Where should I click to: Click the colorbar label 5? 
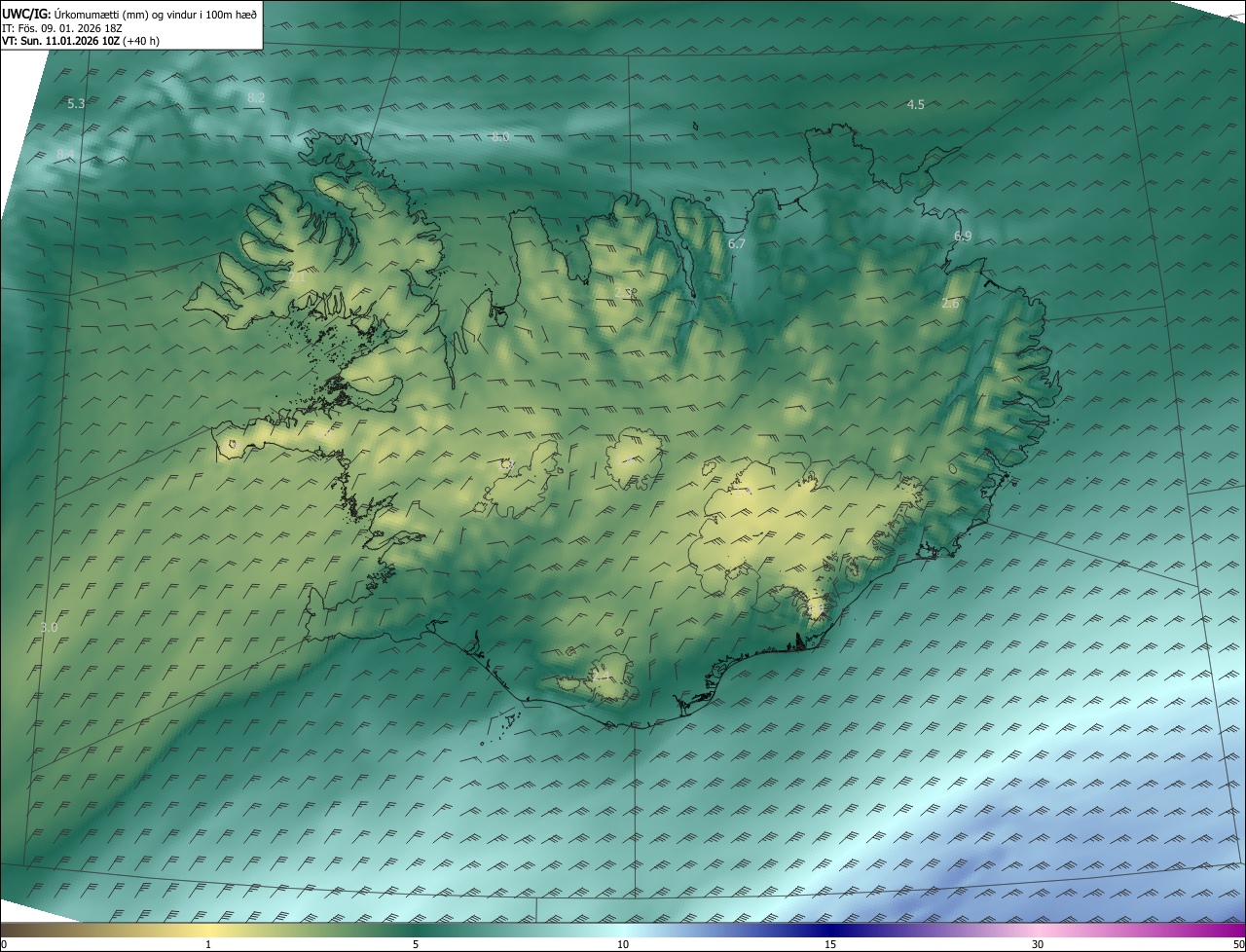click(x=416, y=944)
